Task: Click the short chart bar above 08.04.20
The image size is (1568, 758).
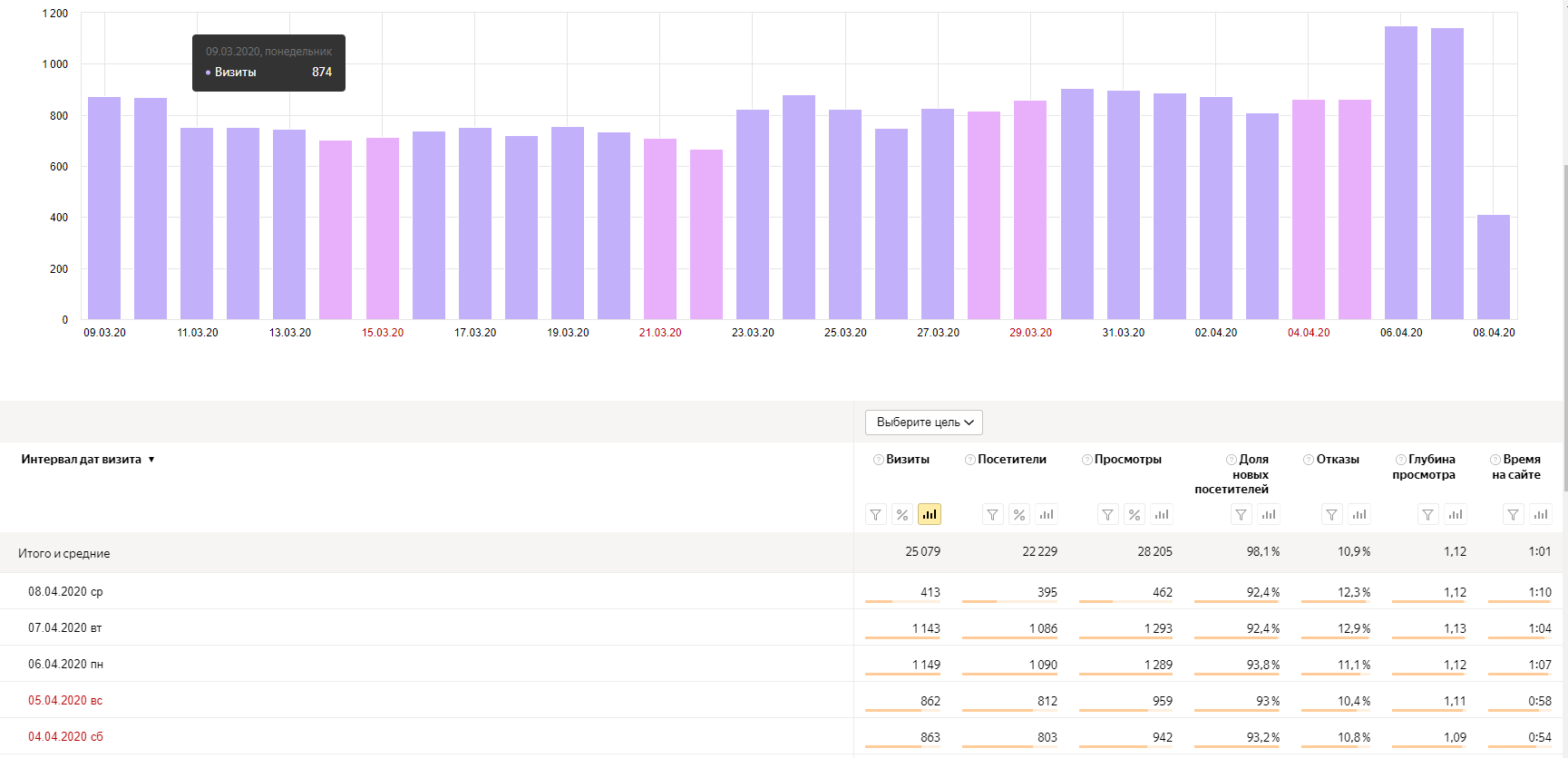Action: pos(1494,267)
